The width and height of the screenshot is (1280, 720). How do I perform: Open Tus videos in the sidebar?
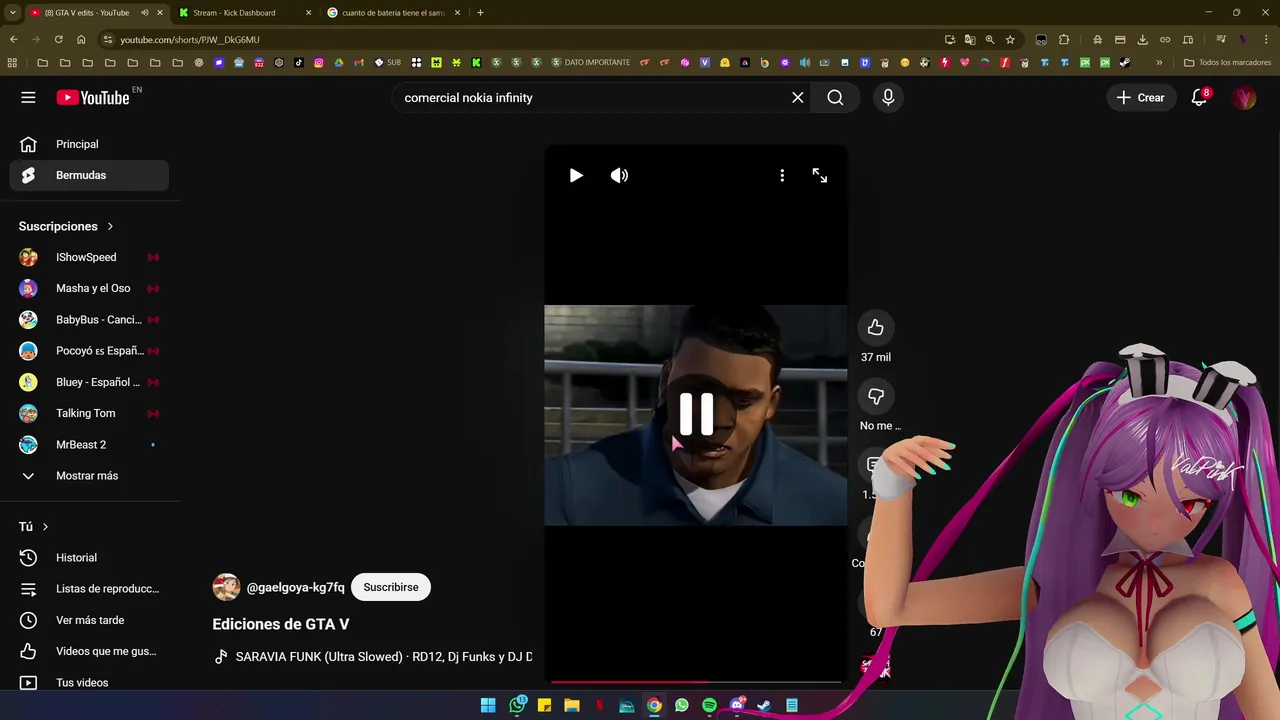[89, 682]
